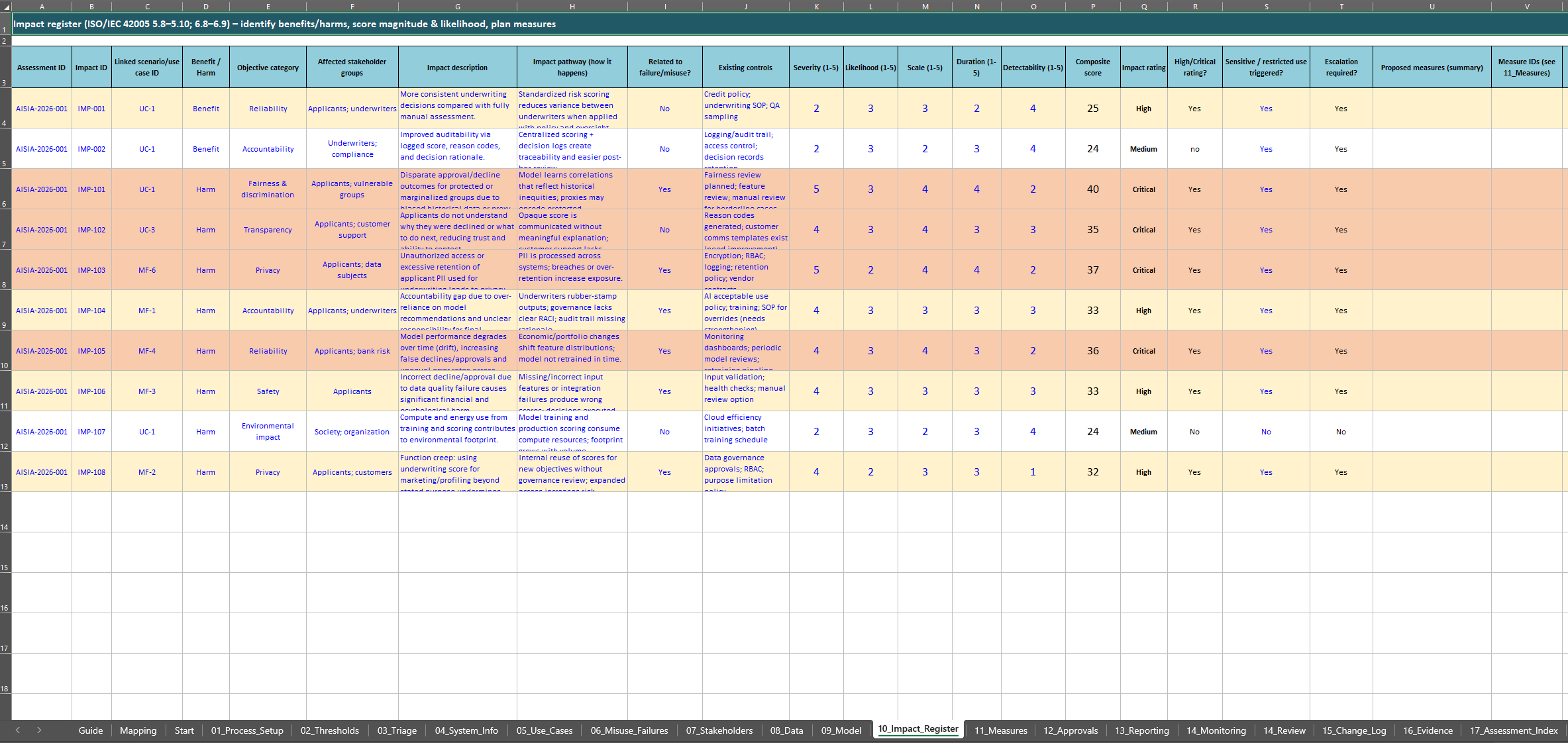The height and width of the screenshot is (743, 1568).
Task: Click the Environmental impact category cell
Action: 268,431
